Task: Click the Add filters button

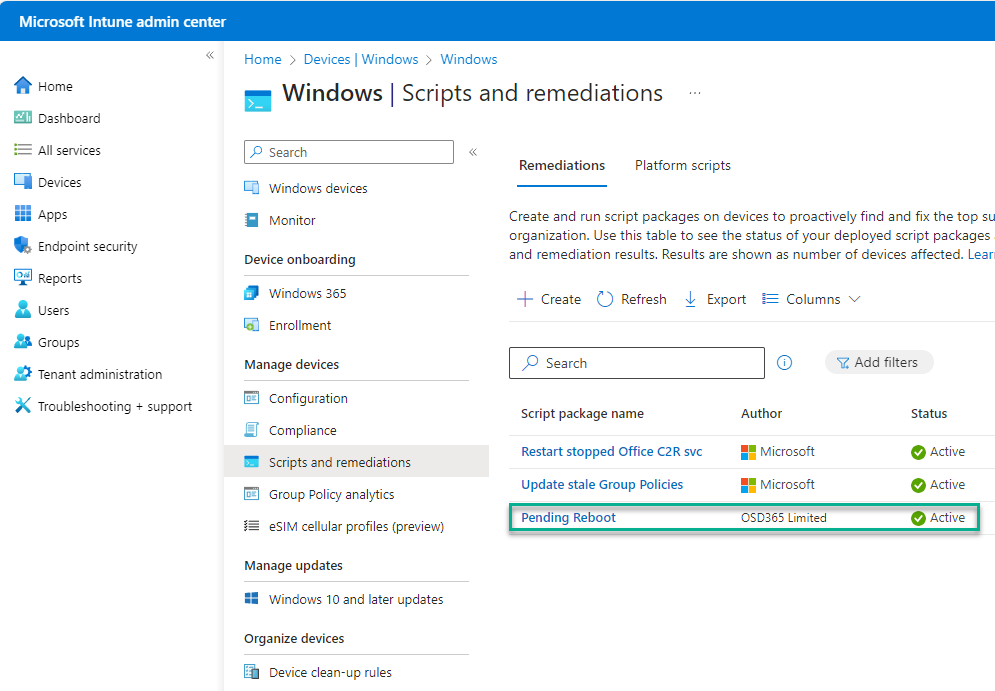Action: click(x=879, y=362)
